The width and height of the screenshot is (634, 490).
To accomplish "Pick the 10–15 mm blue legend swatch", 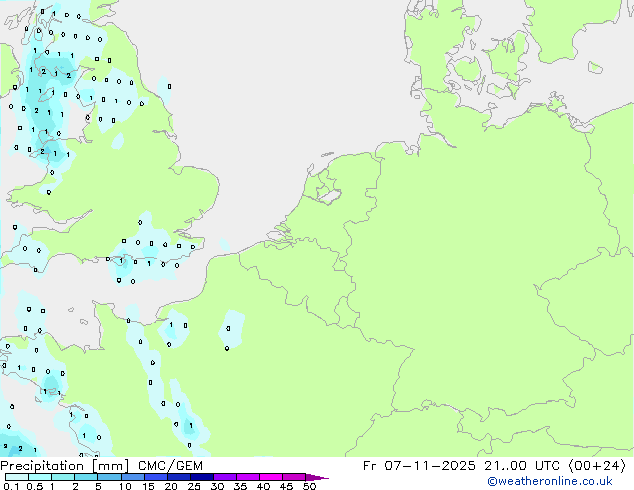I will tap(133, 477).
